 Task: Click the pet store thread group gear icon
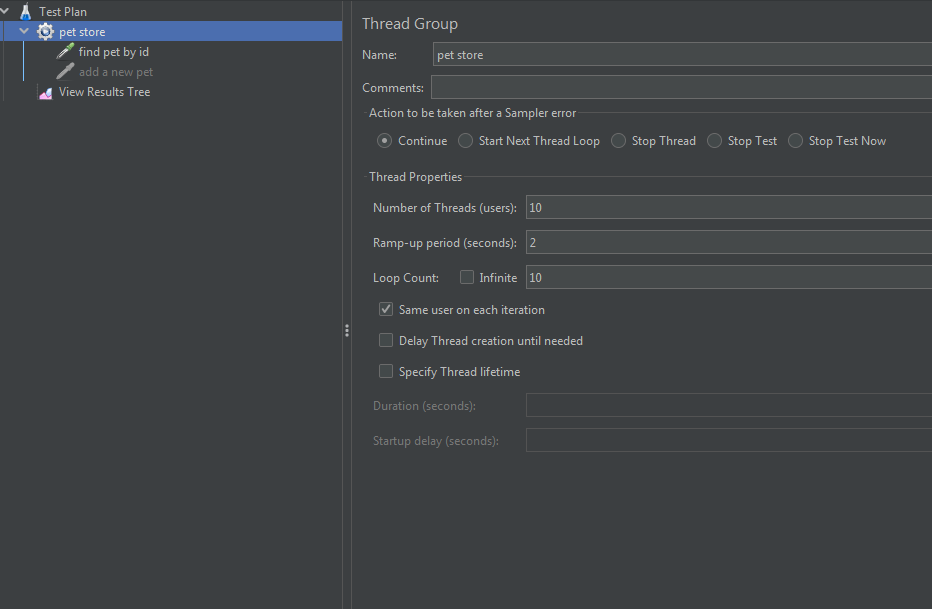click(x=45, y=31)
